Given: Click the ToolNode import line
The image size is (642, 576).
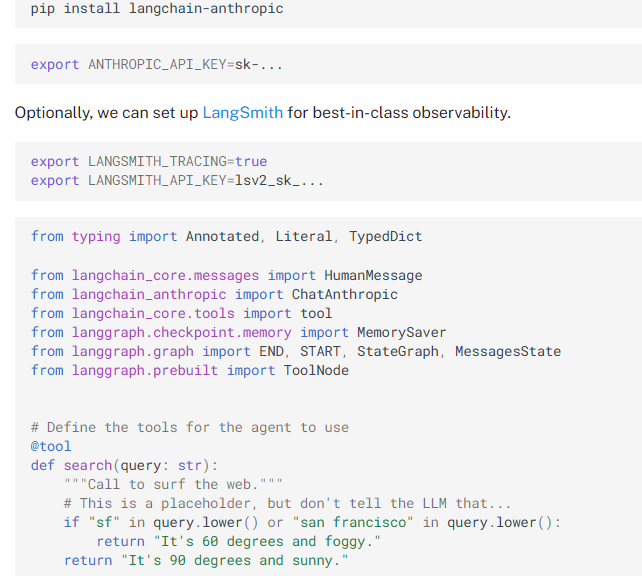Looking at the screenshot, I should tap(189, 370).
